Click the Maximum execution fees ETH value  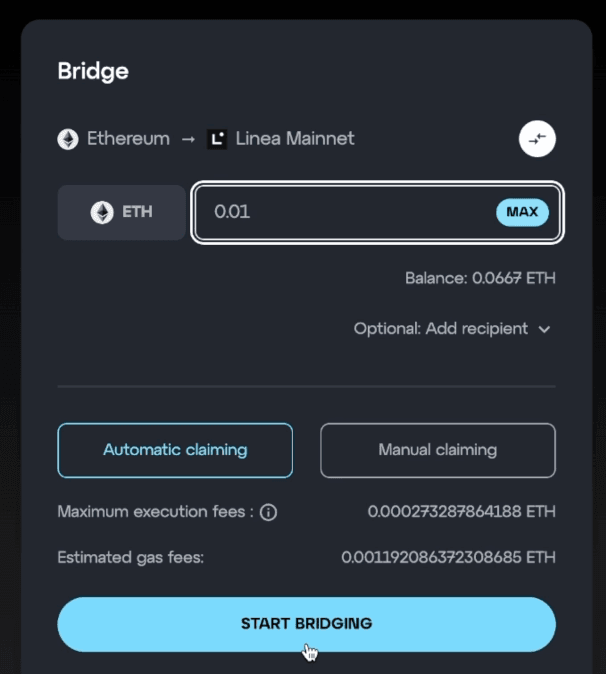[x=461, y=512]
